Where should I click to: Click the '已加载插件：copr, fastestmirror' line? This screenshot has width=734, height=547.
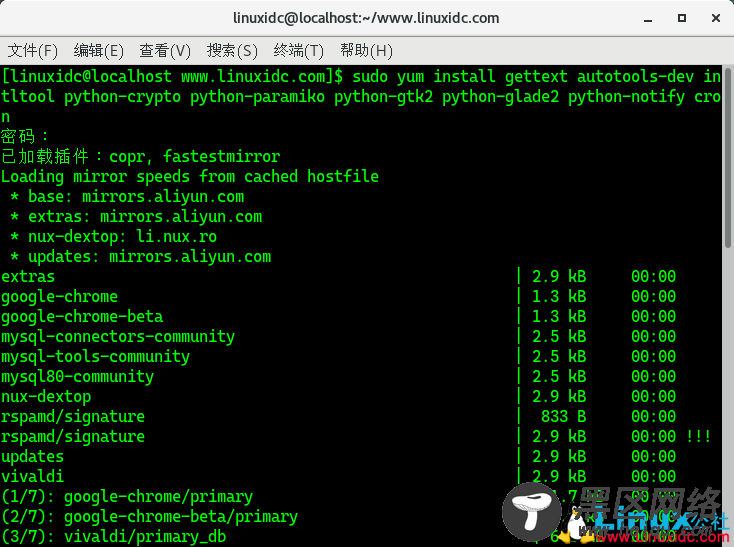140,156
